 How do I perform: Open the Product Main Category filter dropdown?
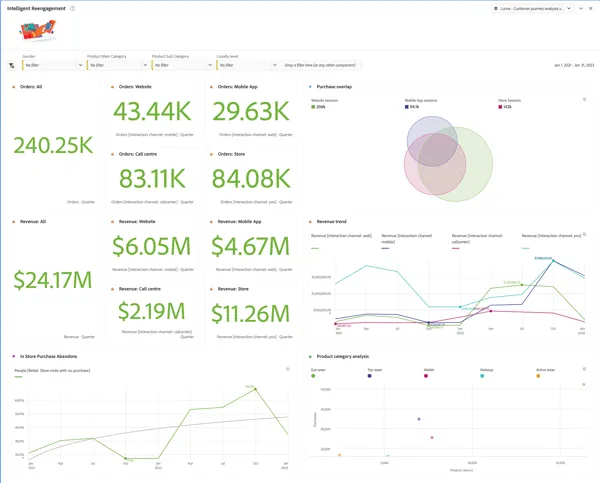pyautogui.click(x=118, y=65)
